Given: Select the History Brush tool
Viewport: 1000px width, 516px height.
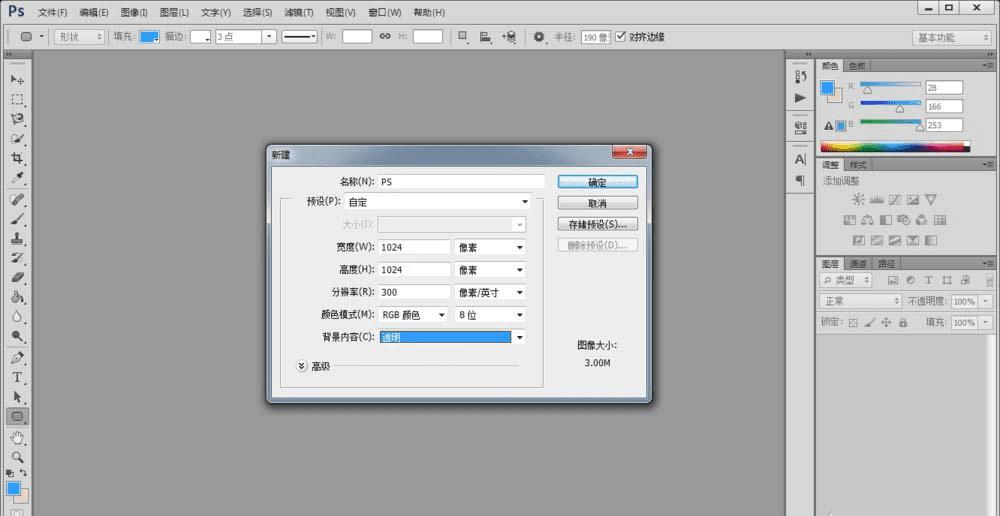Looking at the screenshot, I should 17,258.
